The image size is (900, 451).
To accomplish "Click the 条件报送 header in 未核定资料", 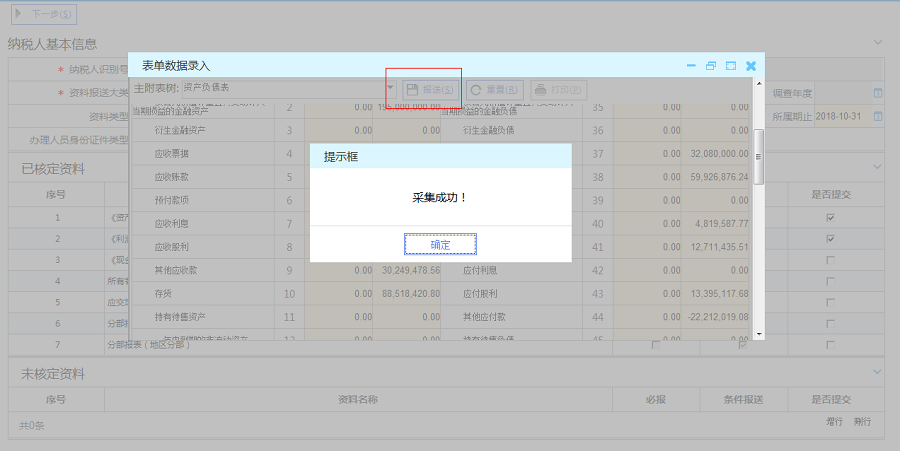I will coord(743,399).
